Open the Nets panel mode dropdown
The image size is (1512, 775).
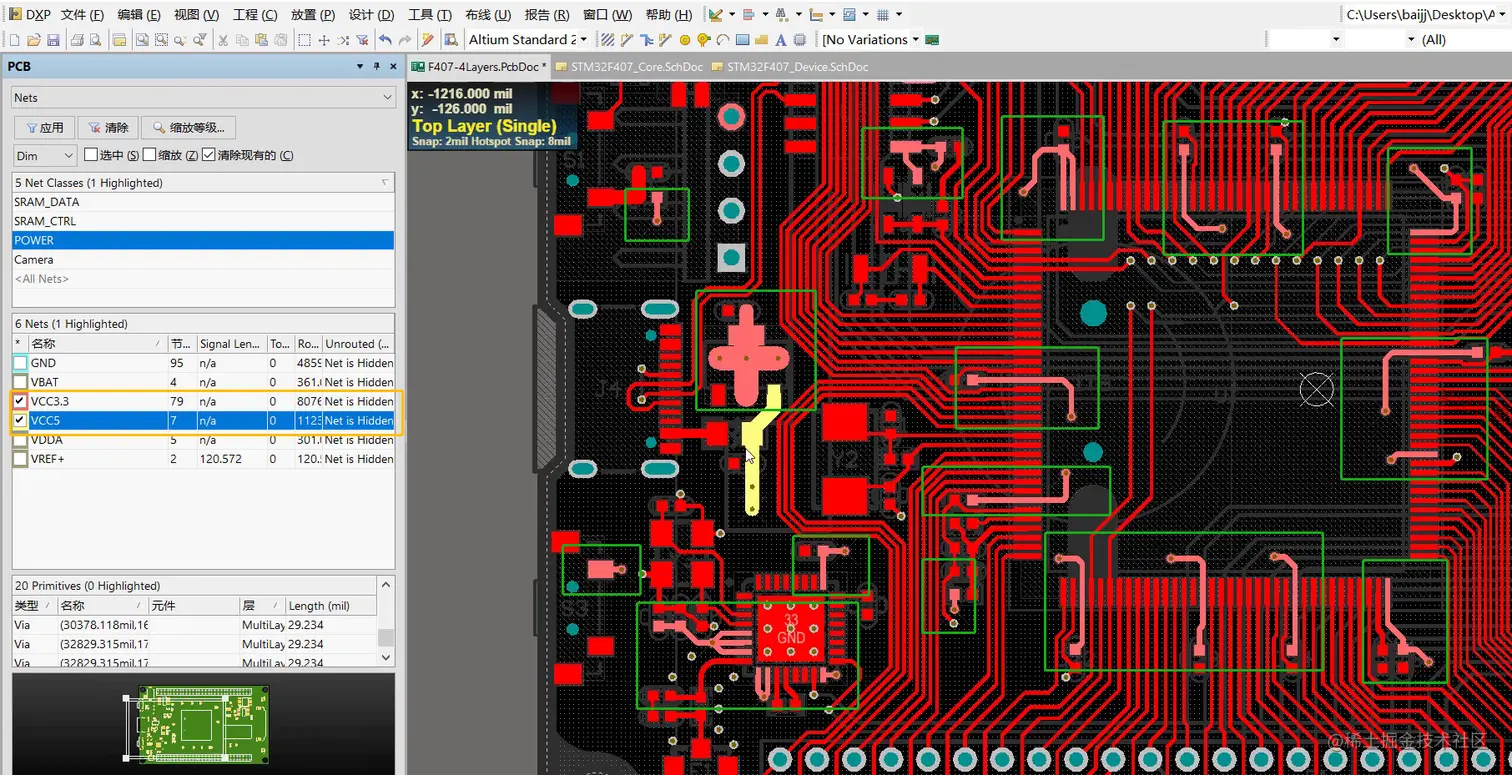coord(387,98)
